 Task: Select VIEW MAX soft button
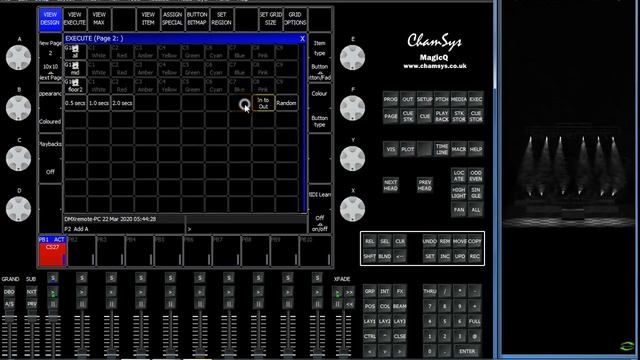(x=99, y=19)
